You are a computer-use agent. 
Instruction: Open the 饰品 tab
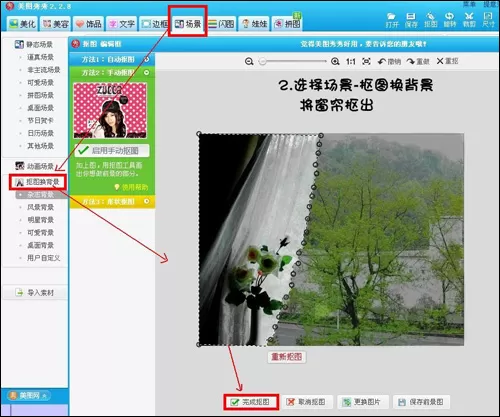click(88, 24)
